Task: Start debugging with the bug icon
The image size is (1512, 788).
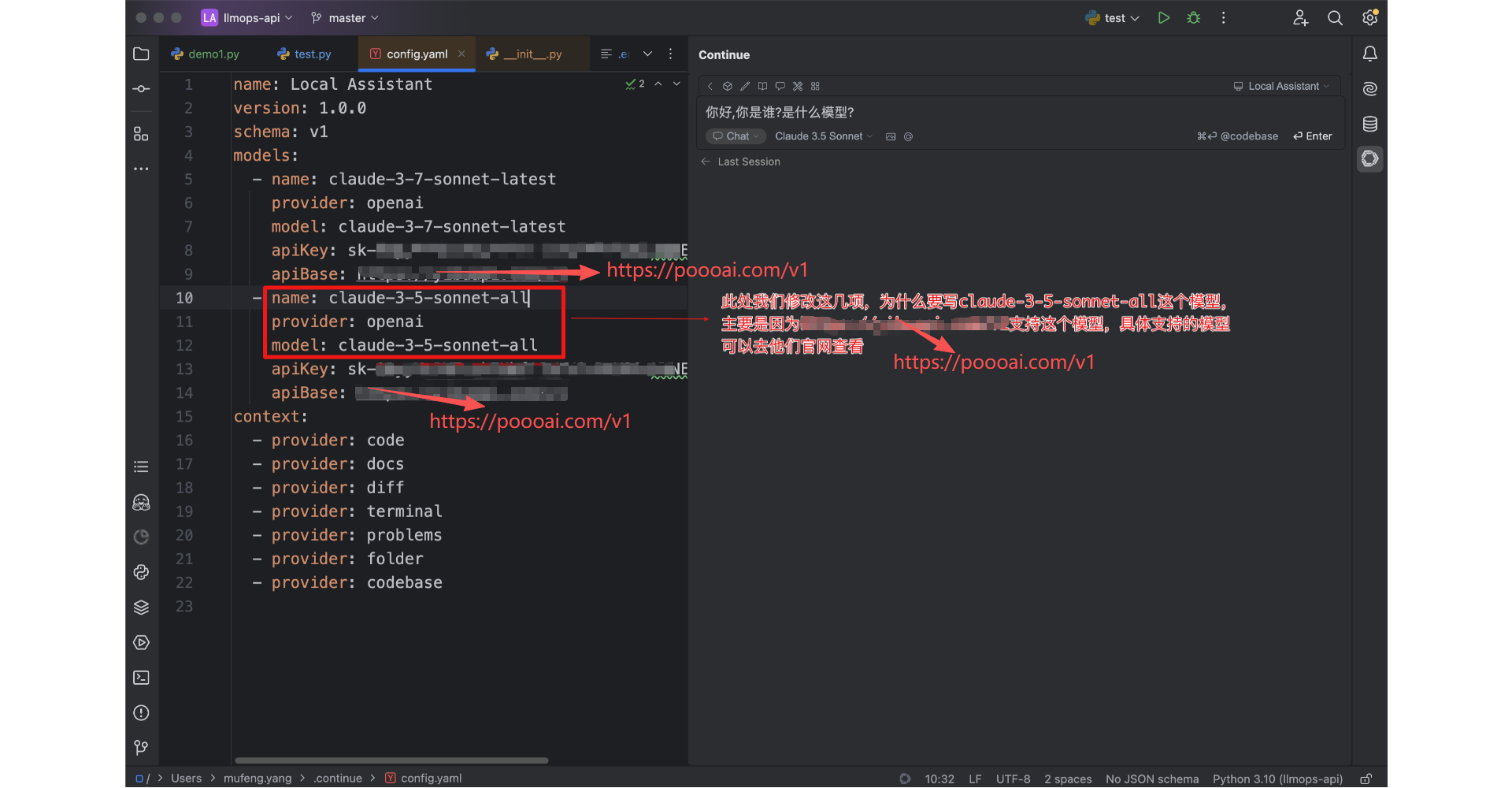Action: pyautogui.click(x=1193, y=18)
